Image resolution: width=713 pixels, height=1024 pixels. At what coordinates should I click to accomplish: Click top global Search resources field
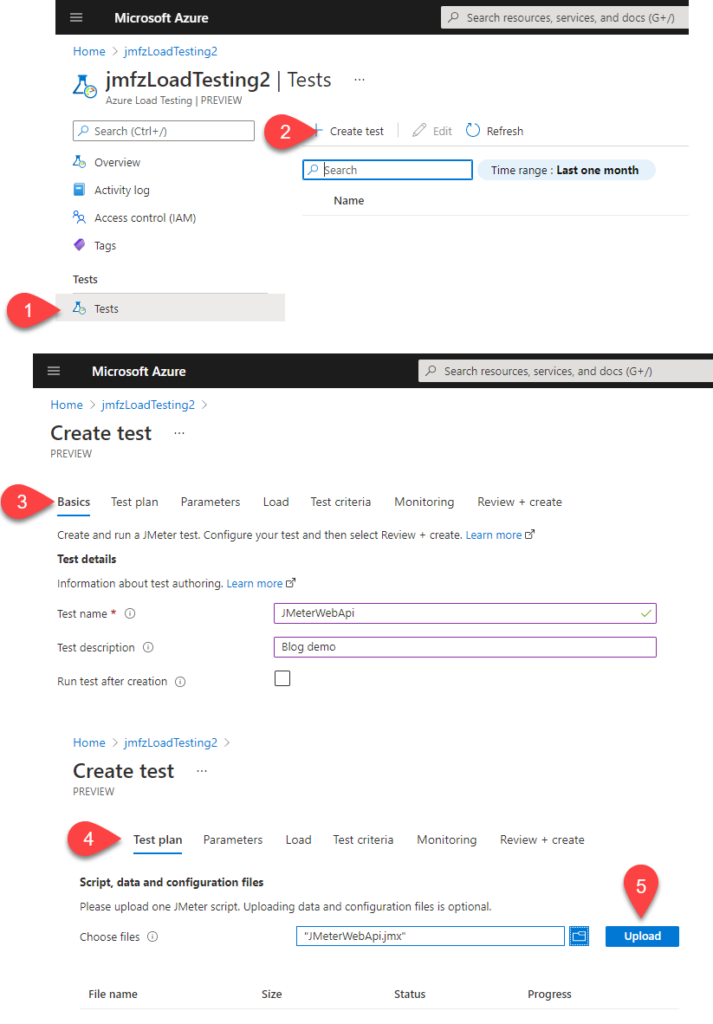point(565,18)
